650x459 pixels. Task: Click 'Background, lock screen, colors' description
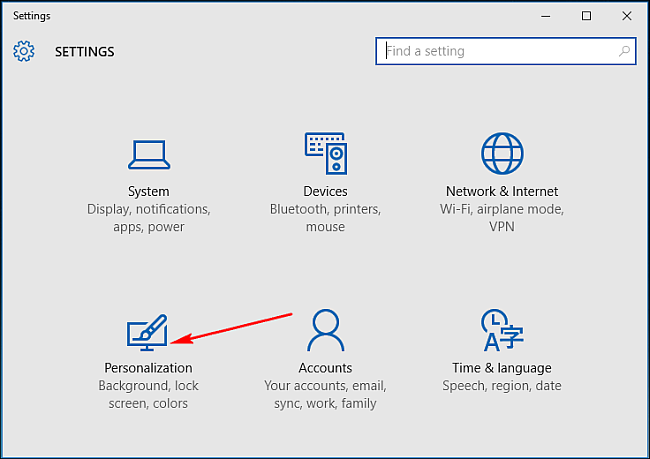click(x=148, y=395)
